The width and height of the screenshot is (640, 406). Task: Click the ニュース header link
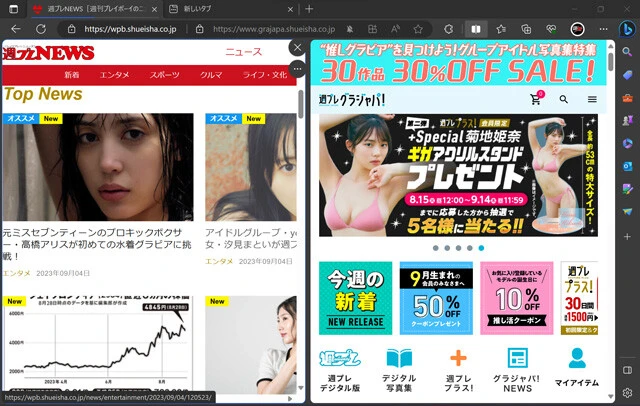pos(243,52)
